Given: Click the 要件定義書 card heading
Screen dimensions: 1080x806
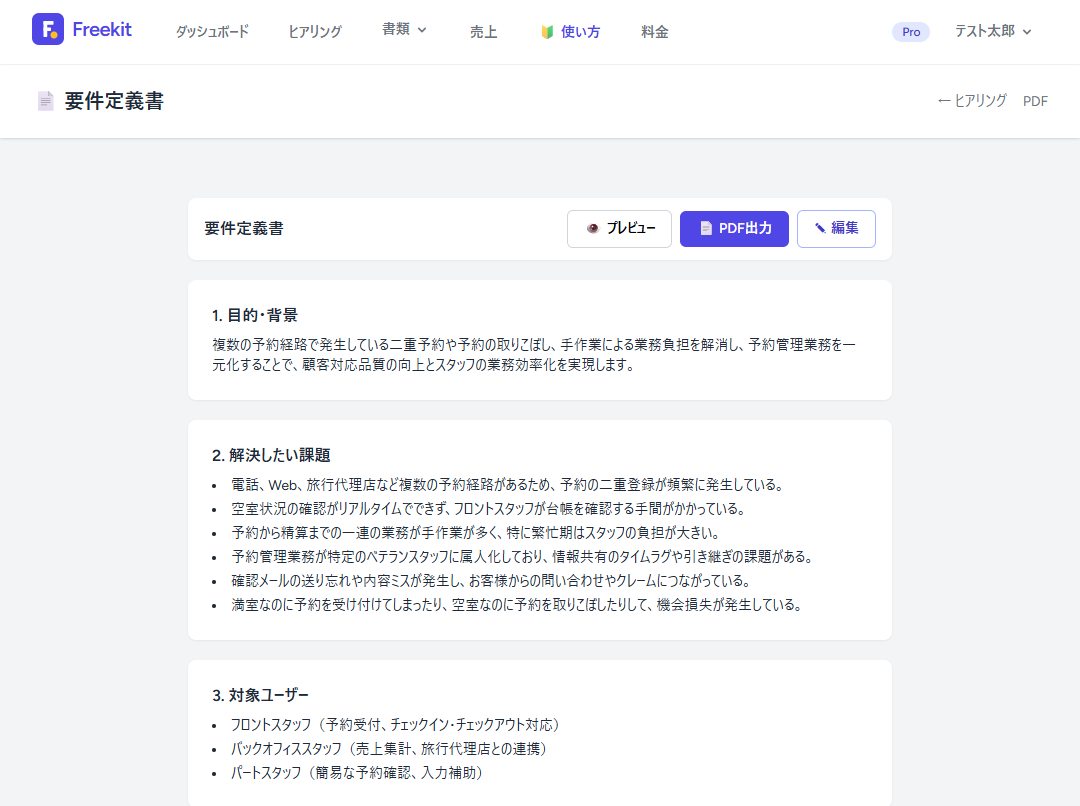Looking at the screenshot, I should [x=244, y=229].
